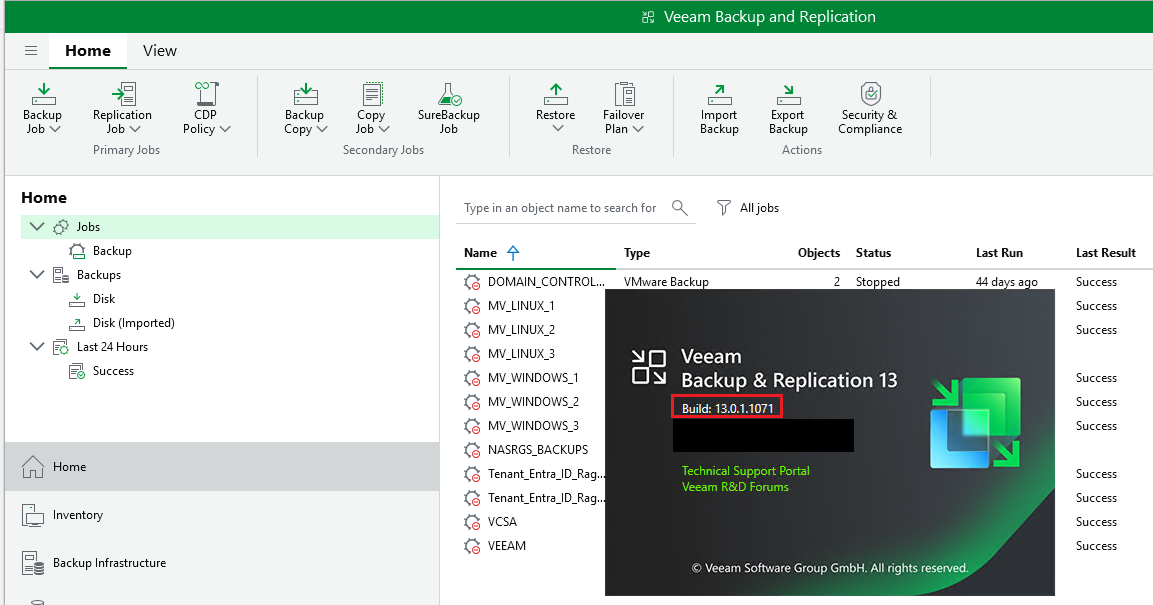
Task: Click the SureBackup Job icon
Action: click(x=448, y=108)
